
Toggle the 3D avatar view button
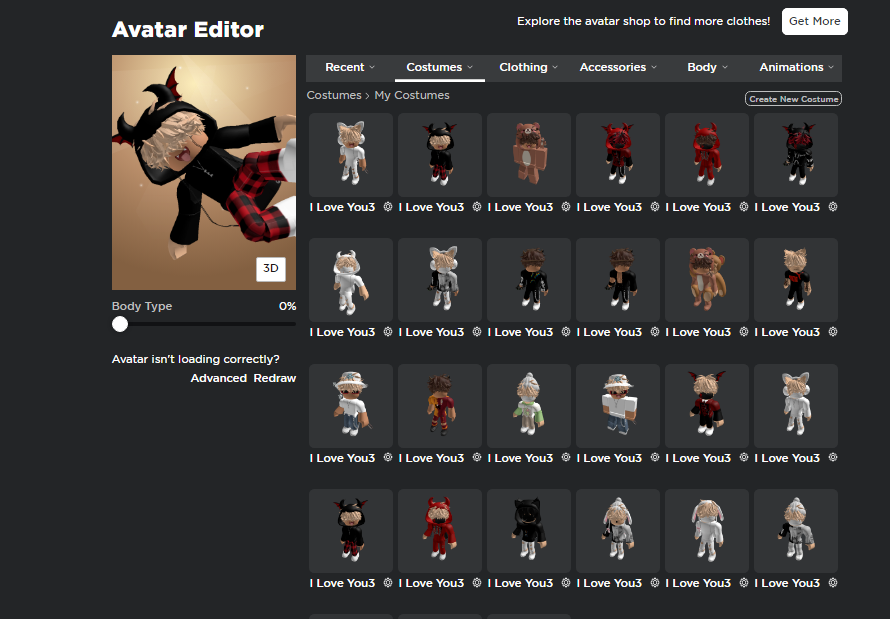coord(271,269)
